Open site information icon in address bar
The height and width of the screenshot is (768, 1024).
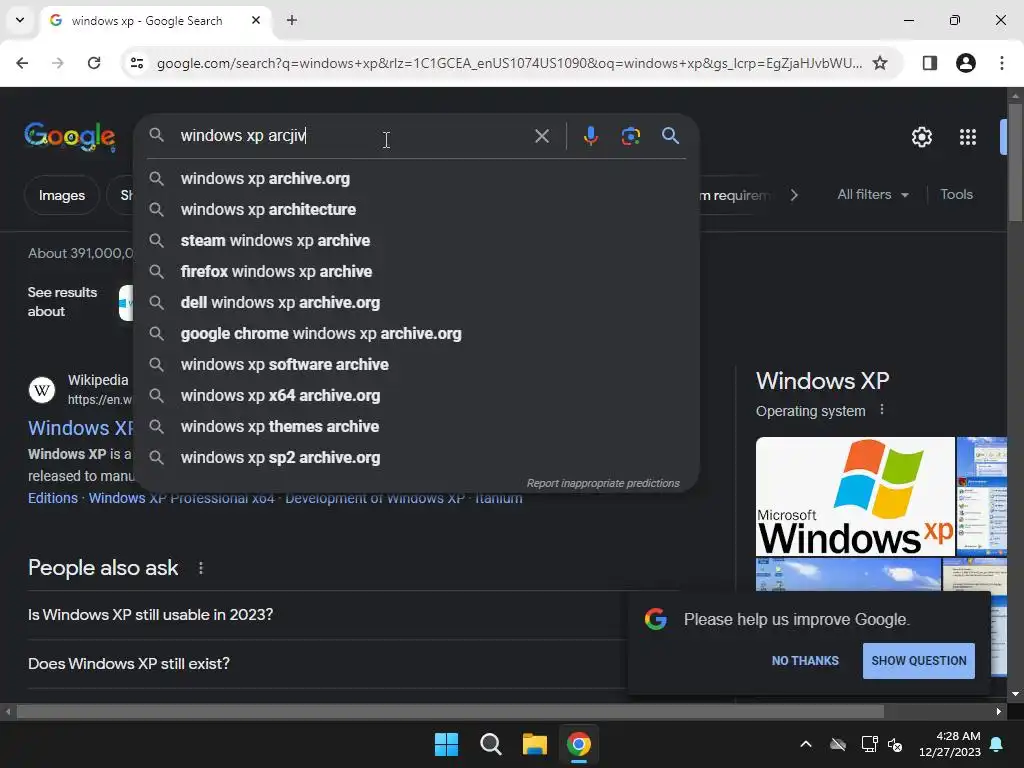136,63
